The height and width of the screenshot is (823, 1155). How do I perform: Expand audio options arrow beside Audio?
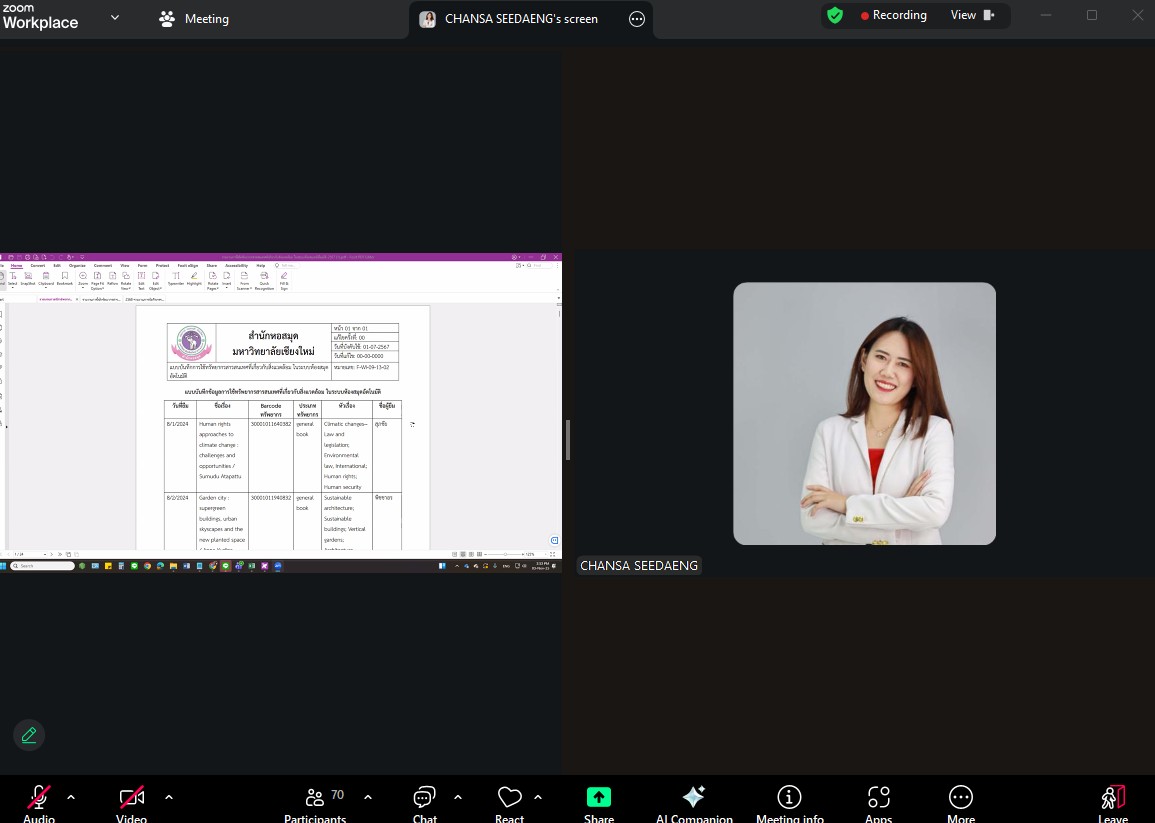71,797
